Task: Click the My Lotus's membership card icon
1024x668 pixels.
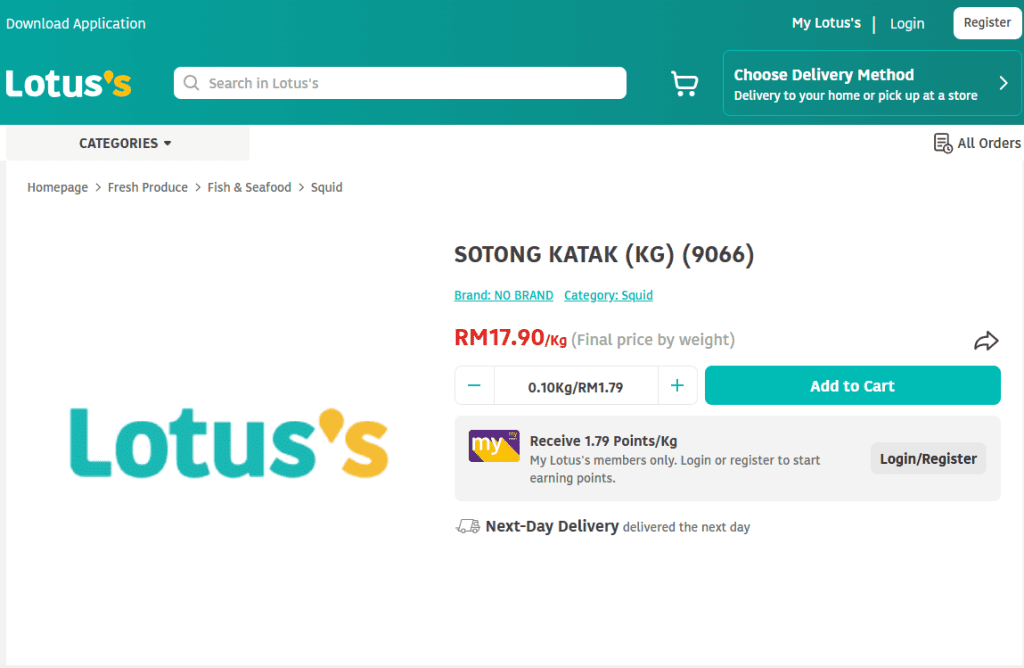Action: 494,446
